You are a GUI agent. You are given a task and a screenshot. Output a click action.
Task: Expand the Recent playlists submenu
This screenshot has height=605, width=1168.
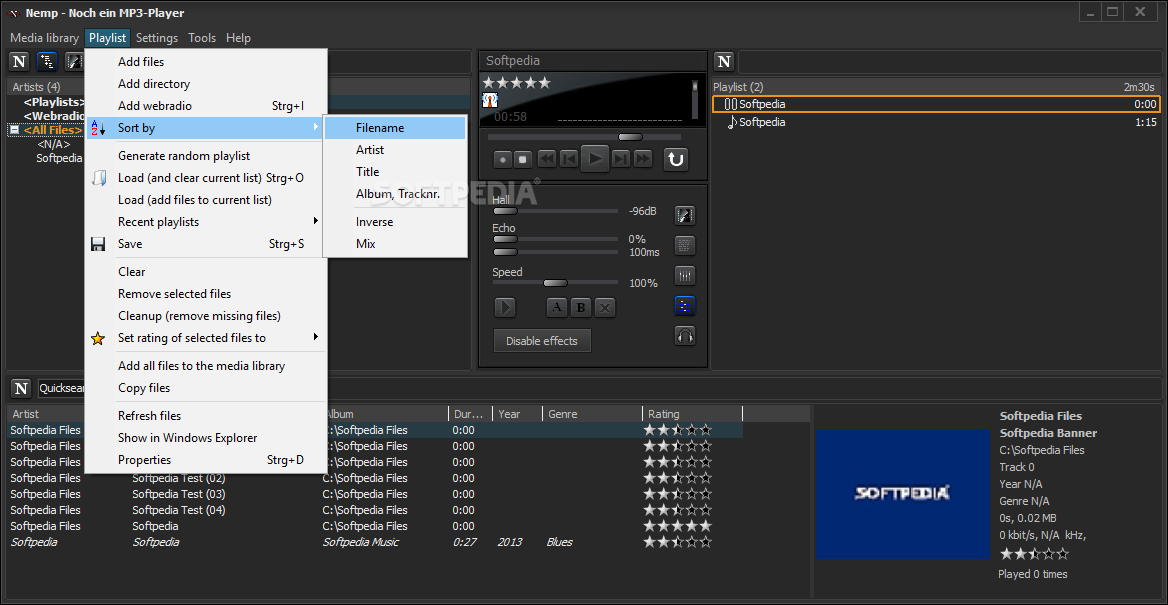(x=316, y=221)
